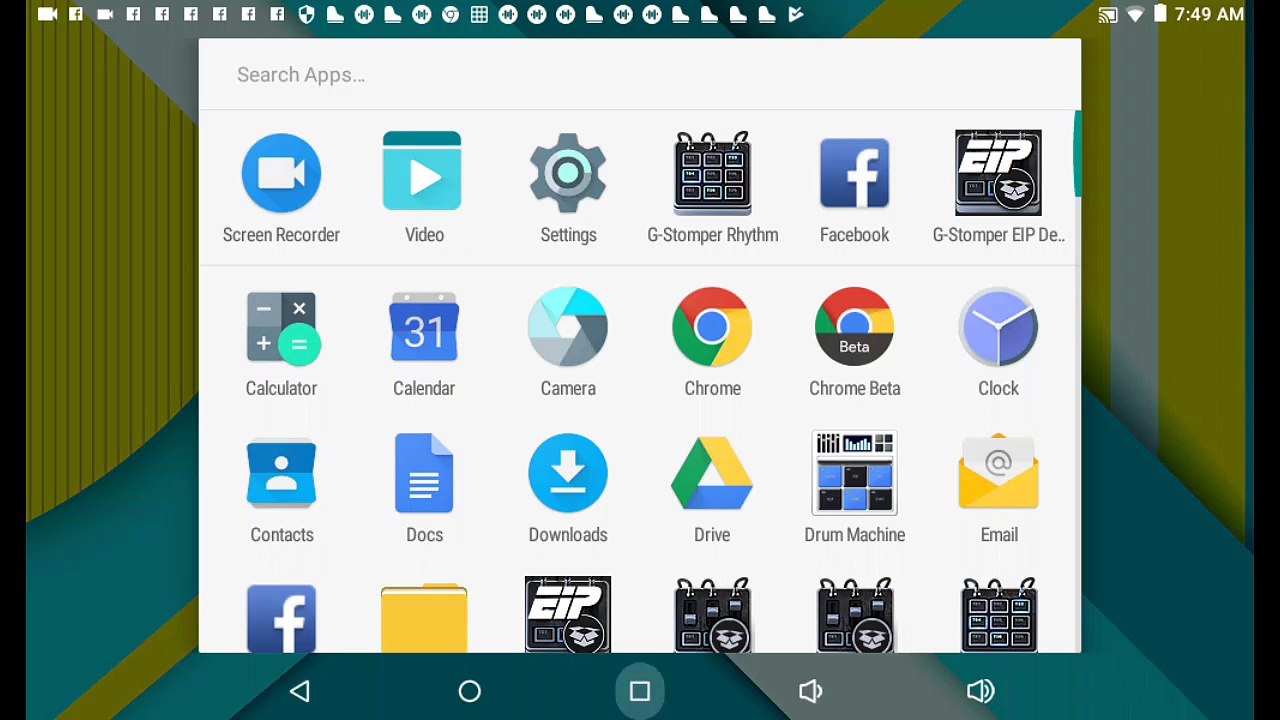Screen dimensions: 1280x720
Task: Tap the Wi-Fi status icon
Action: tap(1135, 15)
